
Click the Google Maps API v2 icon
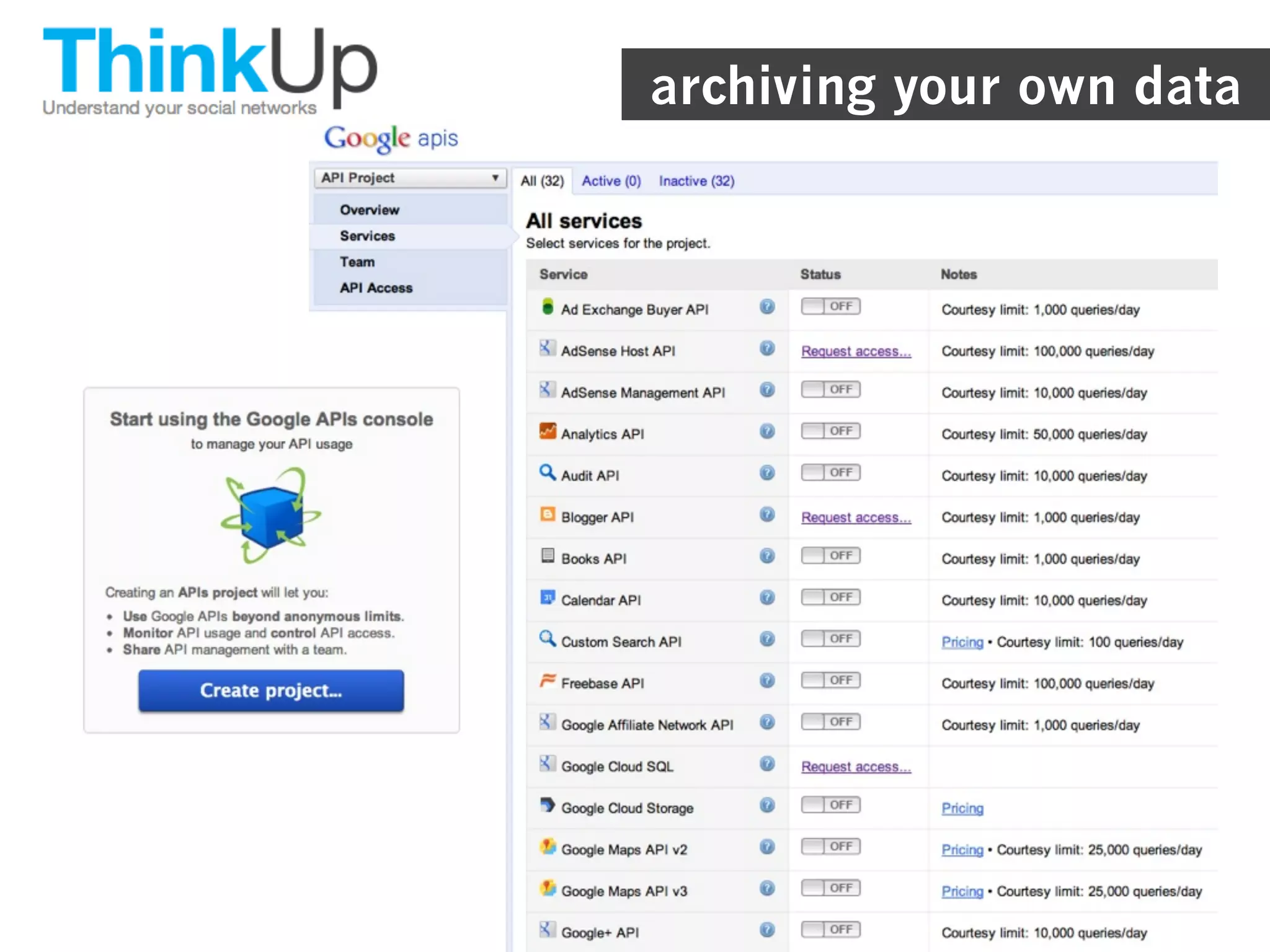547,847
